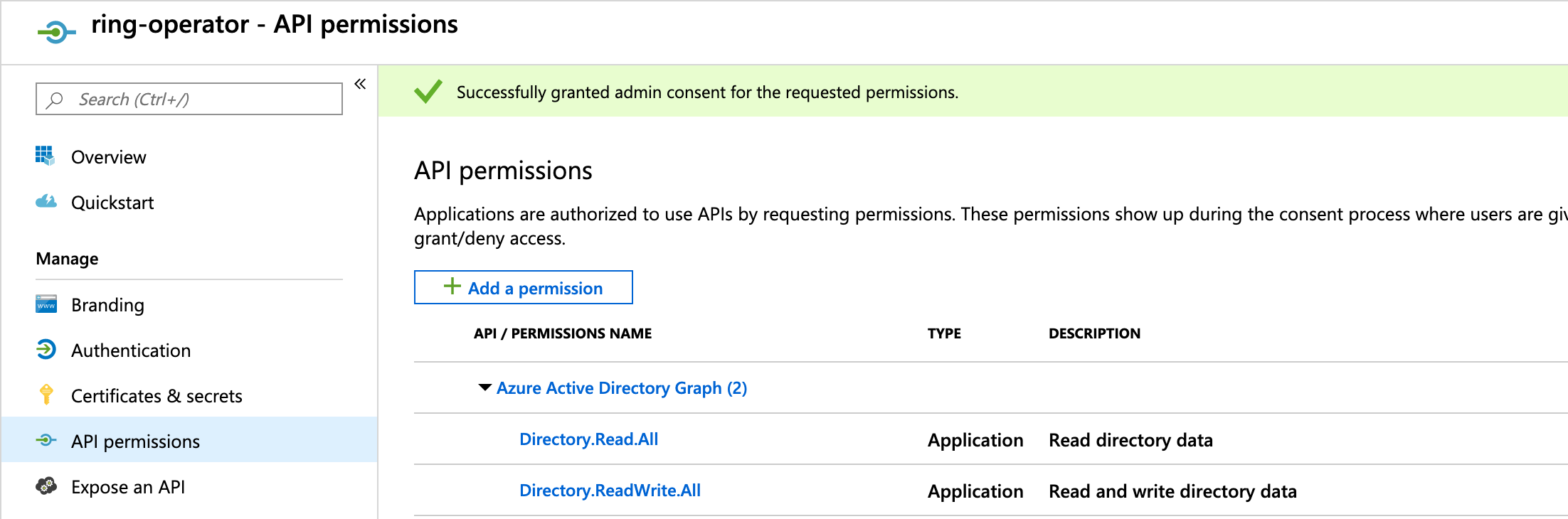Focus the Search (Ctrl+/) field
The width and height of the screenshot is (1568, 519).
[189, 99]
